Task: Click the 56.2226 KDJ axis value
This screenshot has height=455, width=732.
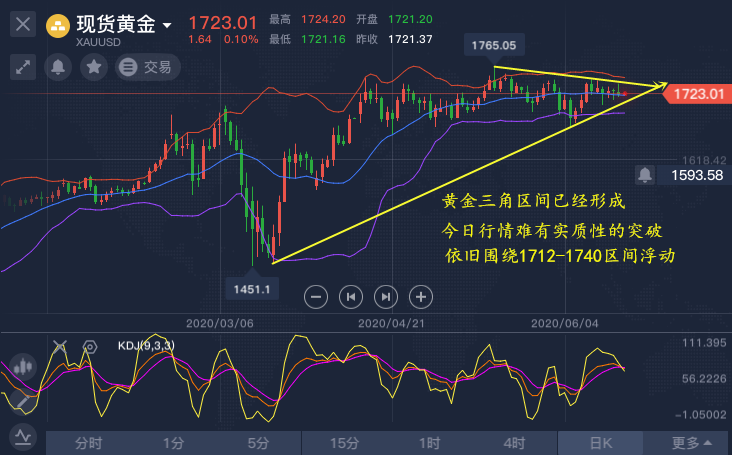Action: click(704, 378)
